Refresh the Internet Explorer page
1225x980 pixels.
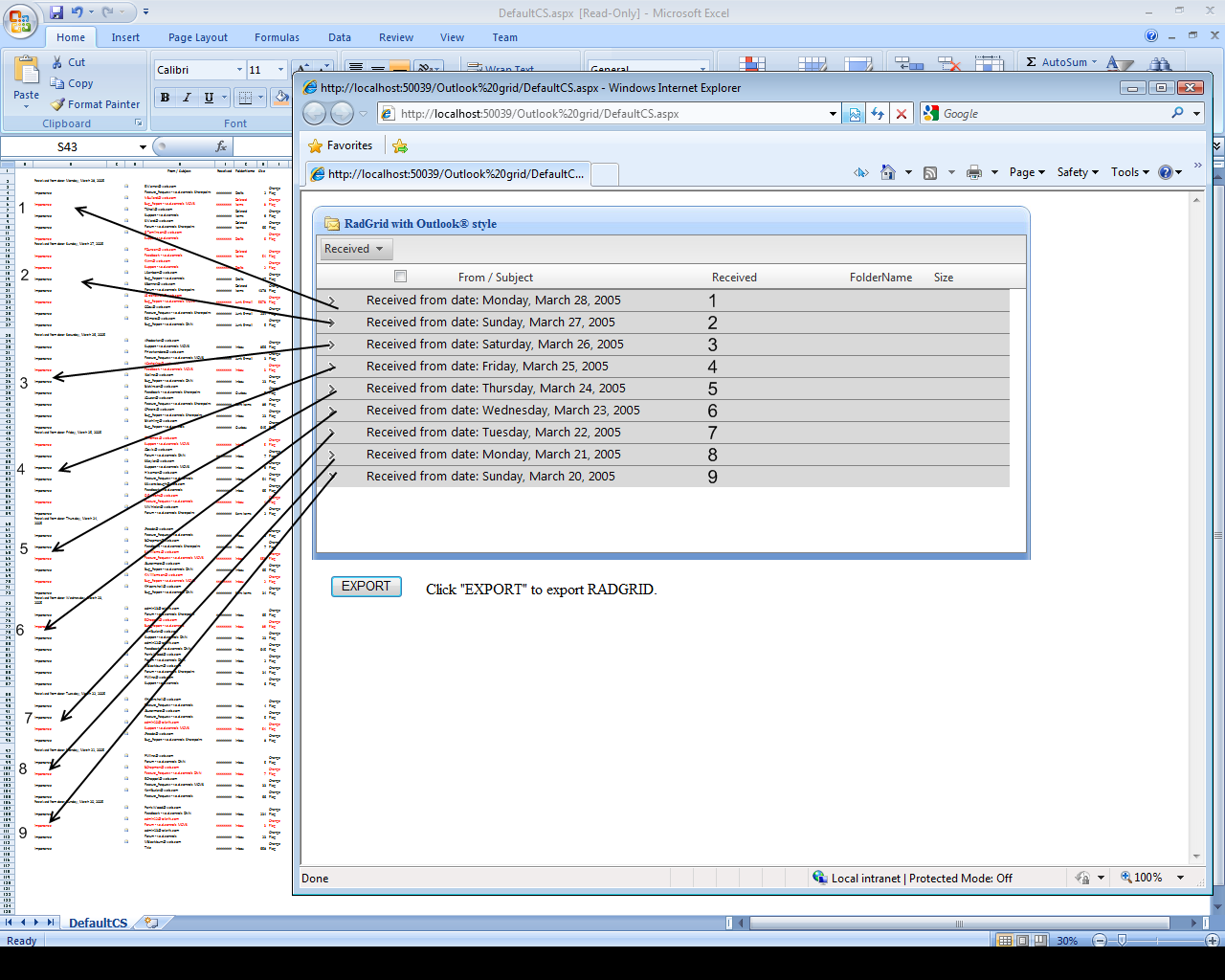[878, 114]
